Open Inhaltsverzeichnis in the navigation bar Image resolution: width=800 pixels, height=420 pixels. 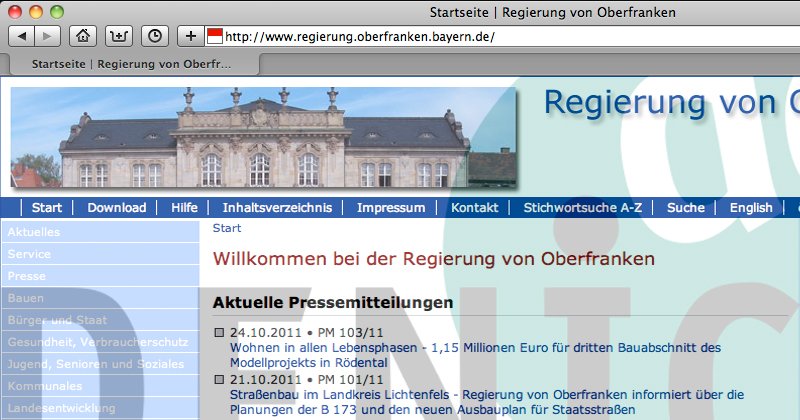click(277, 208)
